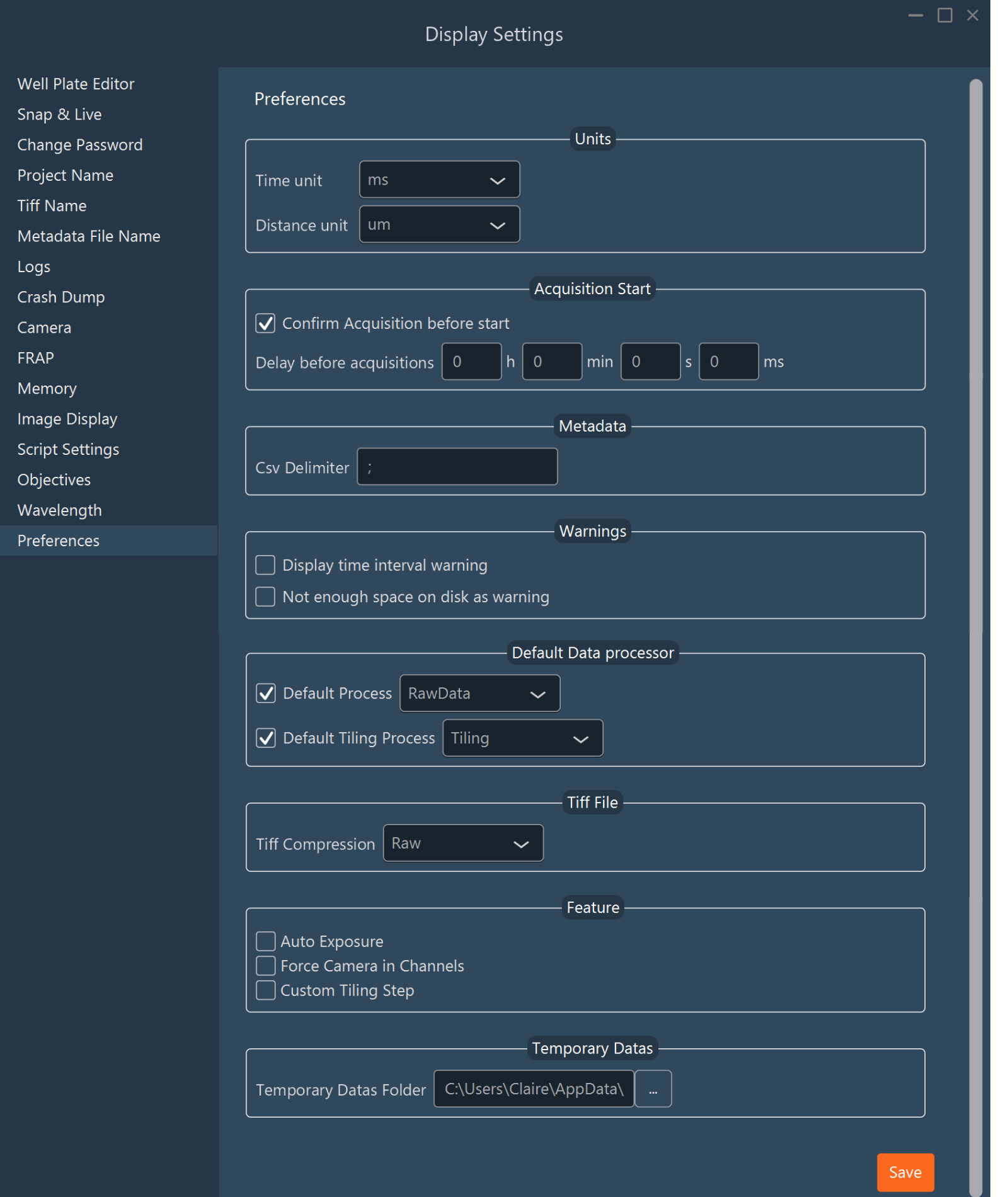This screenshot has height=1197, width=1008.
Task: Expand the Distance unit dropdown
Action: click(x=439, y=225)
